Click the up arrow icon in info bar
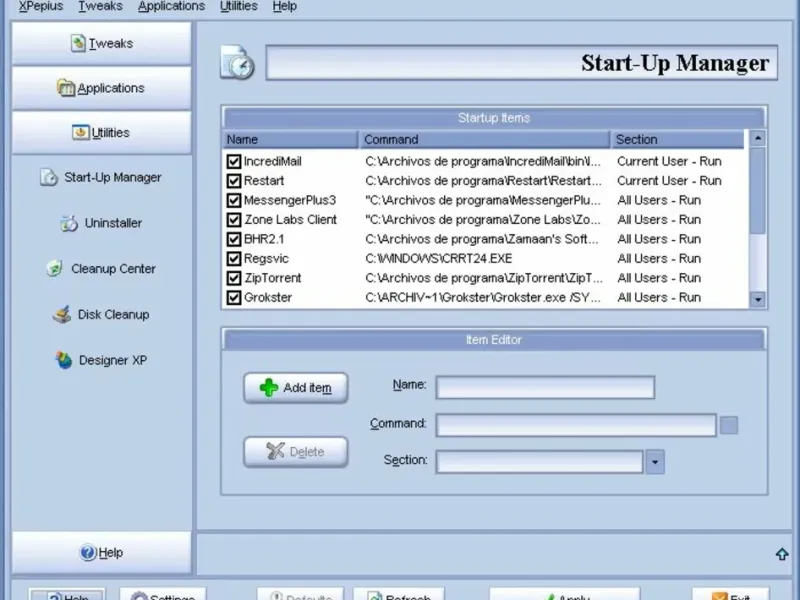Screen dimensions: 800x600 point(782,554)
